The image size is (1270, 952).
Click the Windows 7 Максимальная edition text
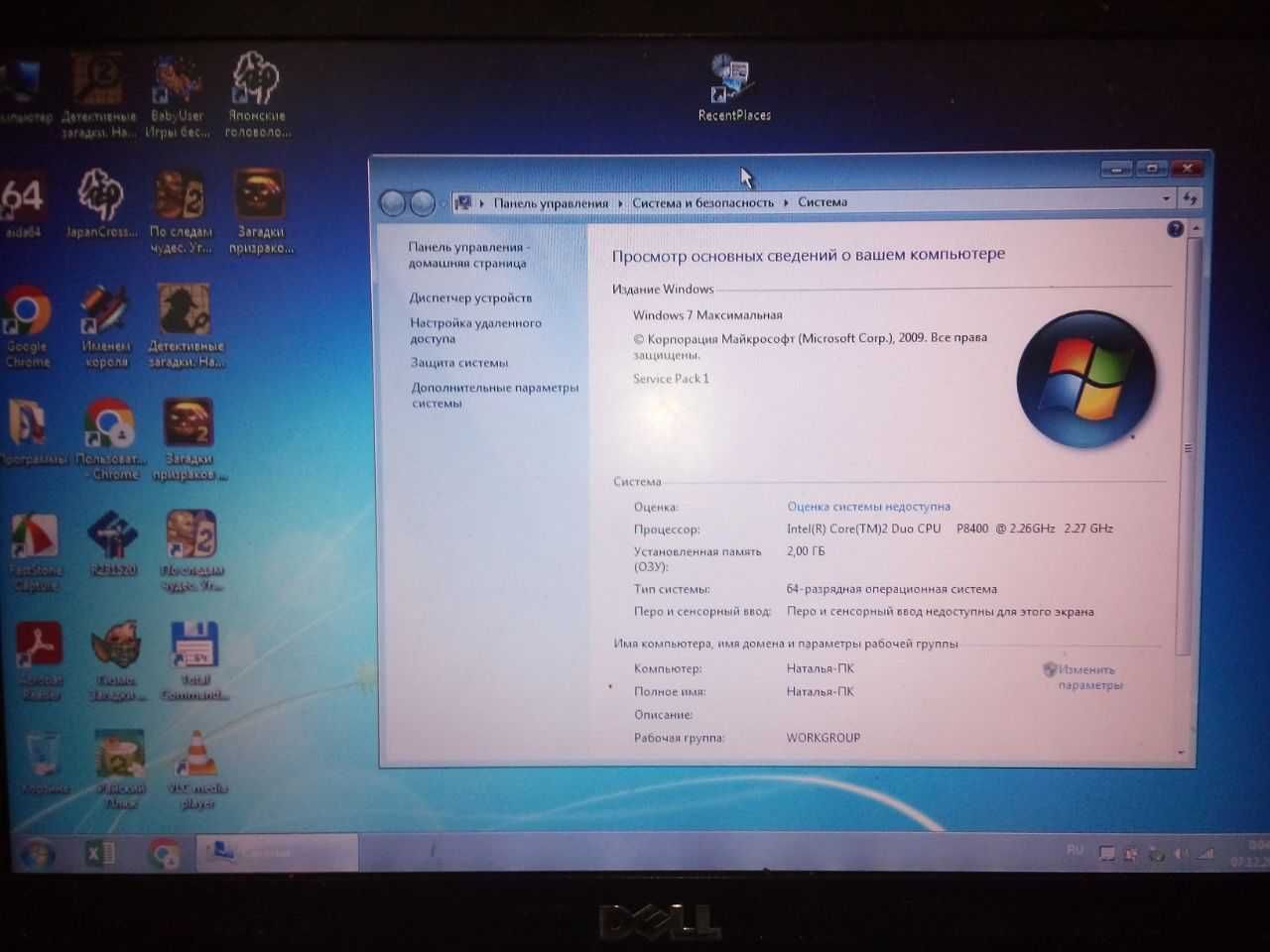click(707, 315)
